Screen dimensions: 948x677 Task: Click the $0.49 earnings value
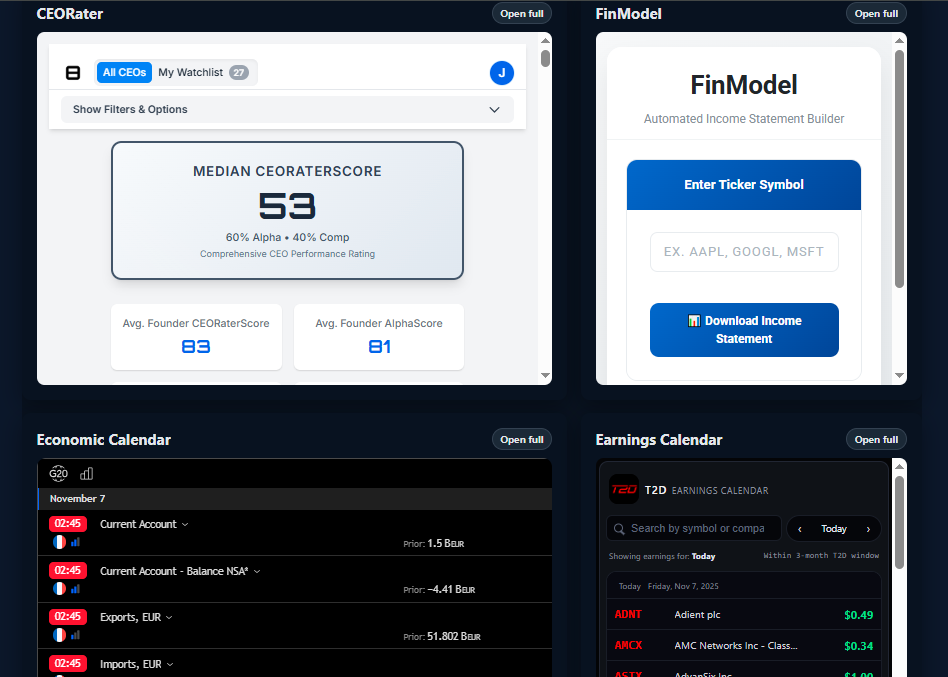859,615
